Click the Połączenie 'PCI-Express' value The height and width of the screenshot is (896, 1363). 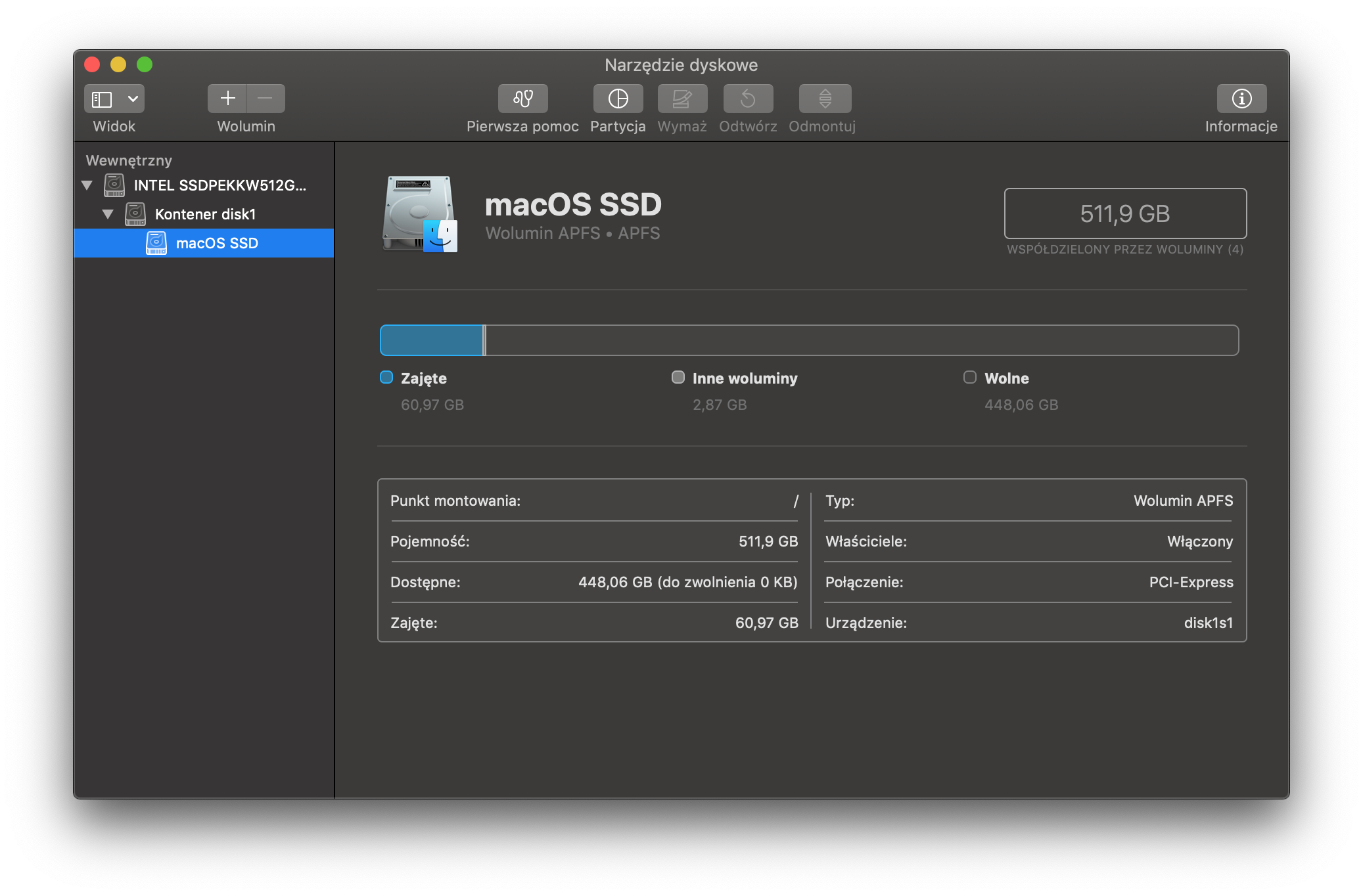point(1191,582)
